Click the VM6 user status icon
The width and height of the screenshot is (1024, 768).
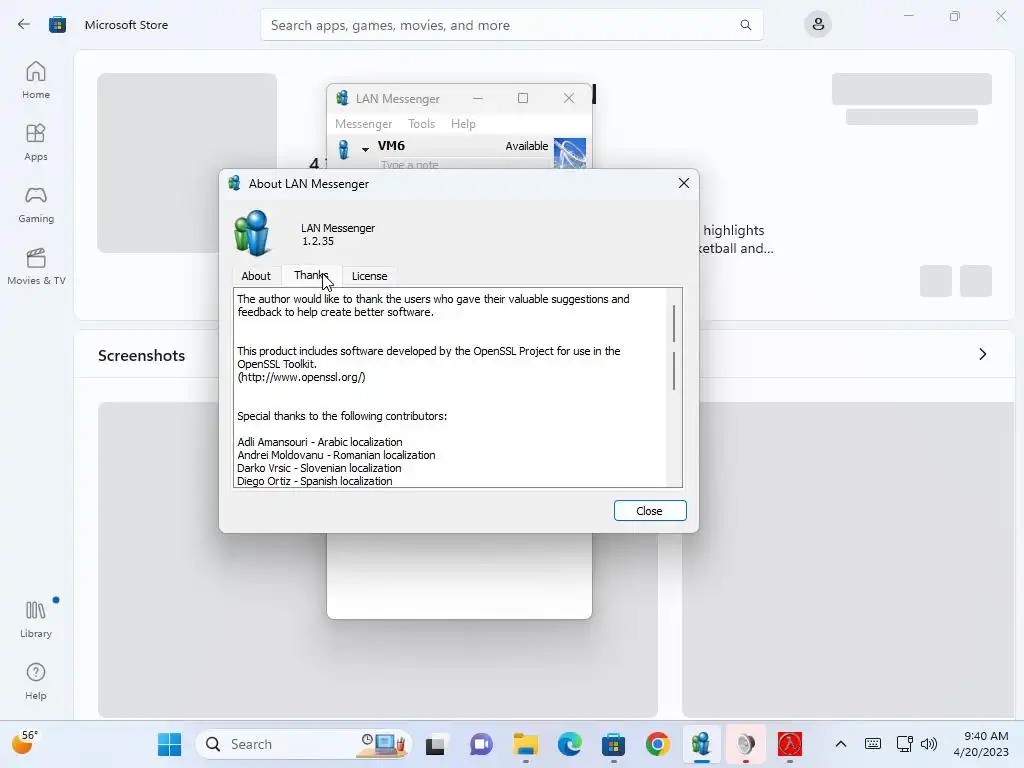click(344, 149)
